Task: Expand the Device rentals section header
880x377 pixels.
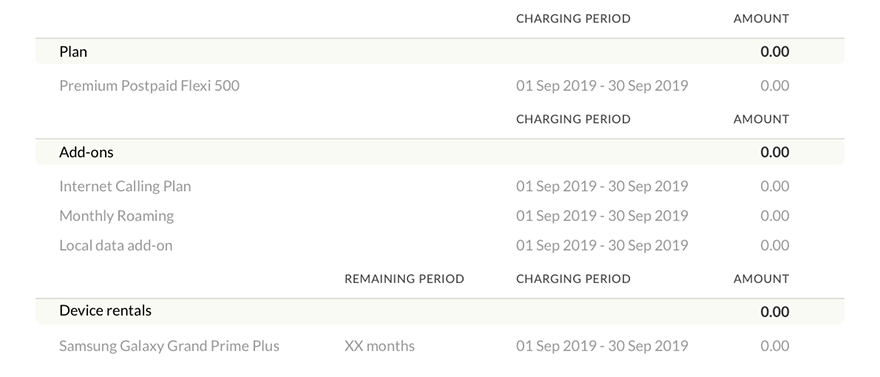Action: pyautogui.click(x=439, y=311)
